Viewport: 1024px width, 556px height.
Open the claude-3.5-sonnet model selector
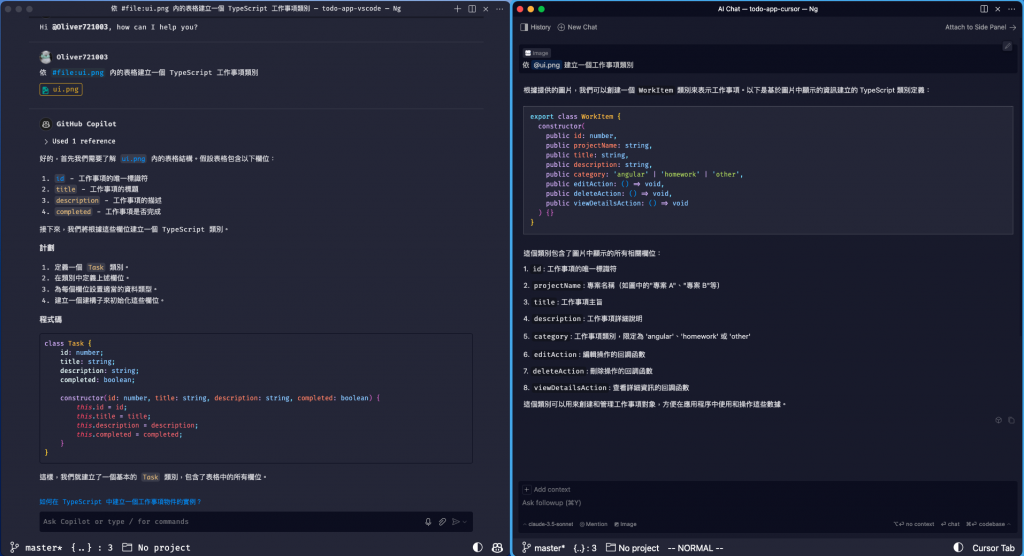[548, 524]
